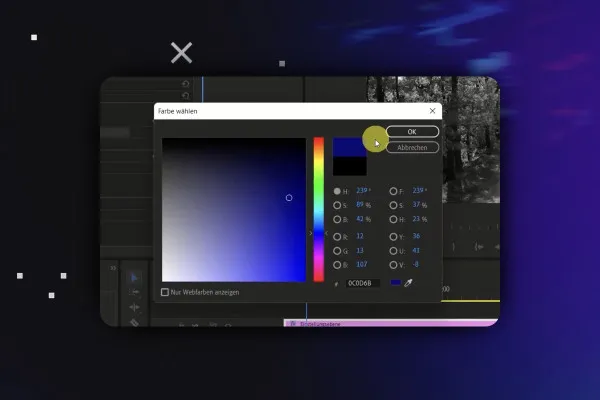
Task: Click the vertical rainbow hue slider
Action: click(x=319, y=209)
